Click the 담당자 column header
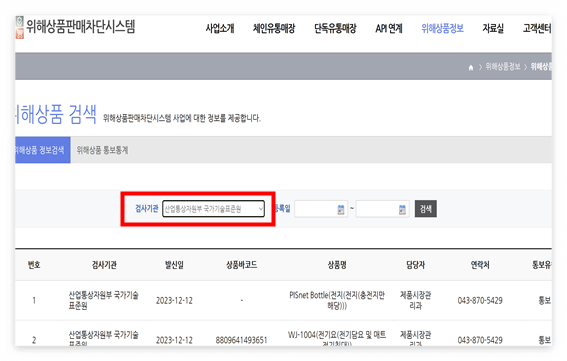 click(415, 265)
